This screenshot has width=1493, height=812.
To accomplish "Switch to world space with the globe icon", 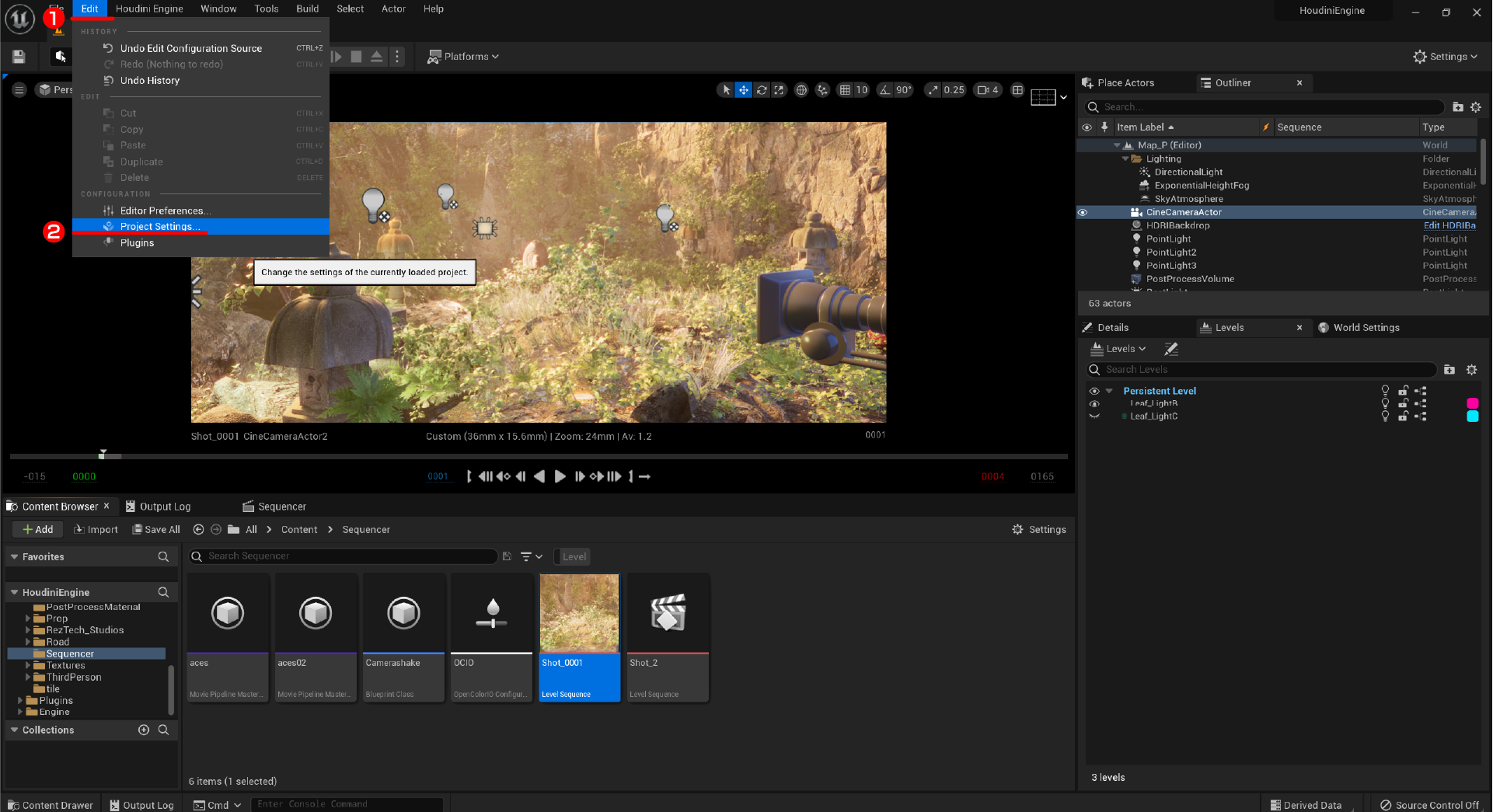I will click(801, 90).
